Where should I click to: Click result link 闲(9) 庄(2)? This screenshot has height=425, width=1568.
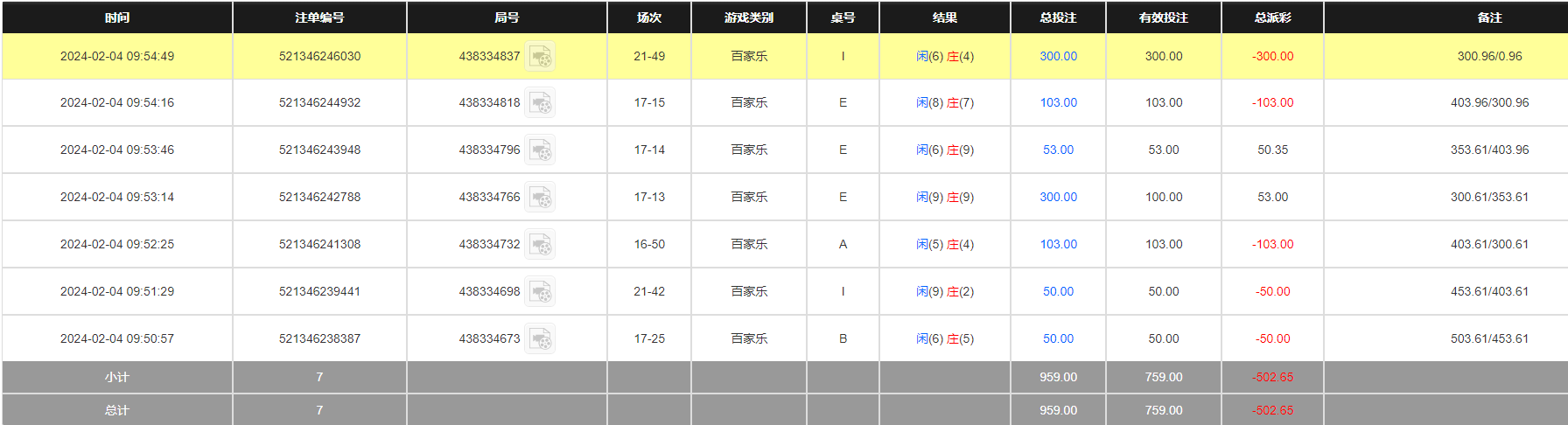(944, 292)
